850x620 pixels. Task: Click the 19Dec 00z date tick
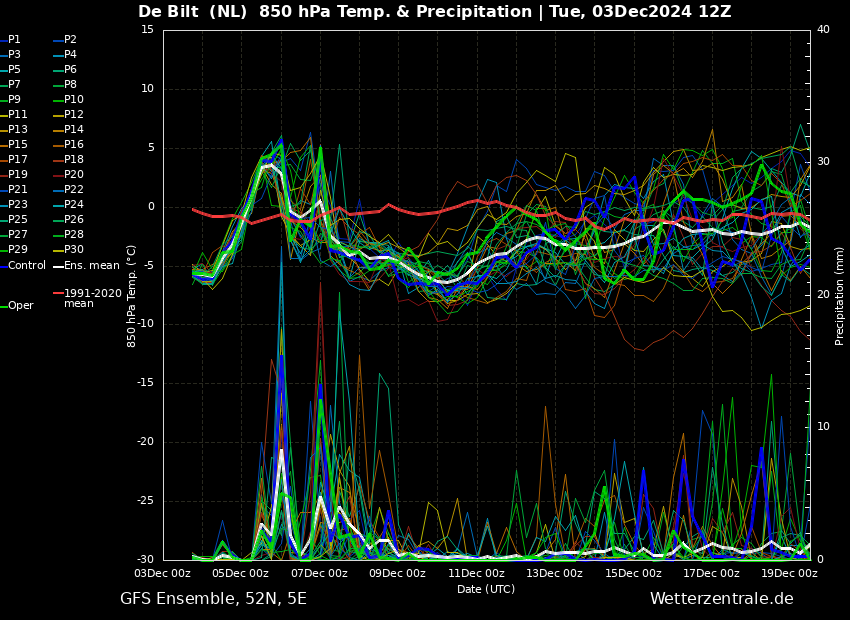[789, 573]
